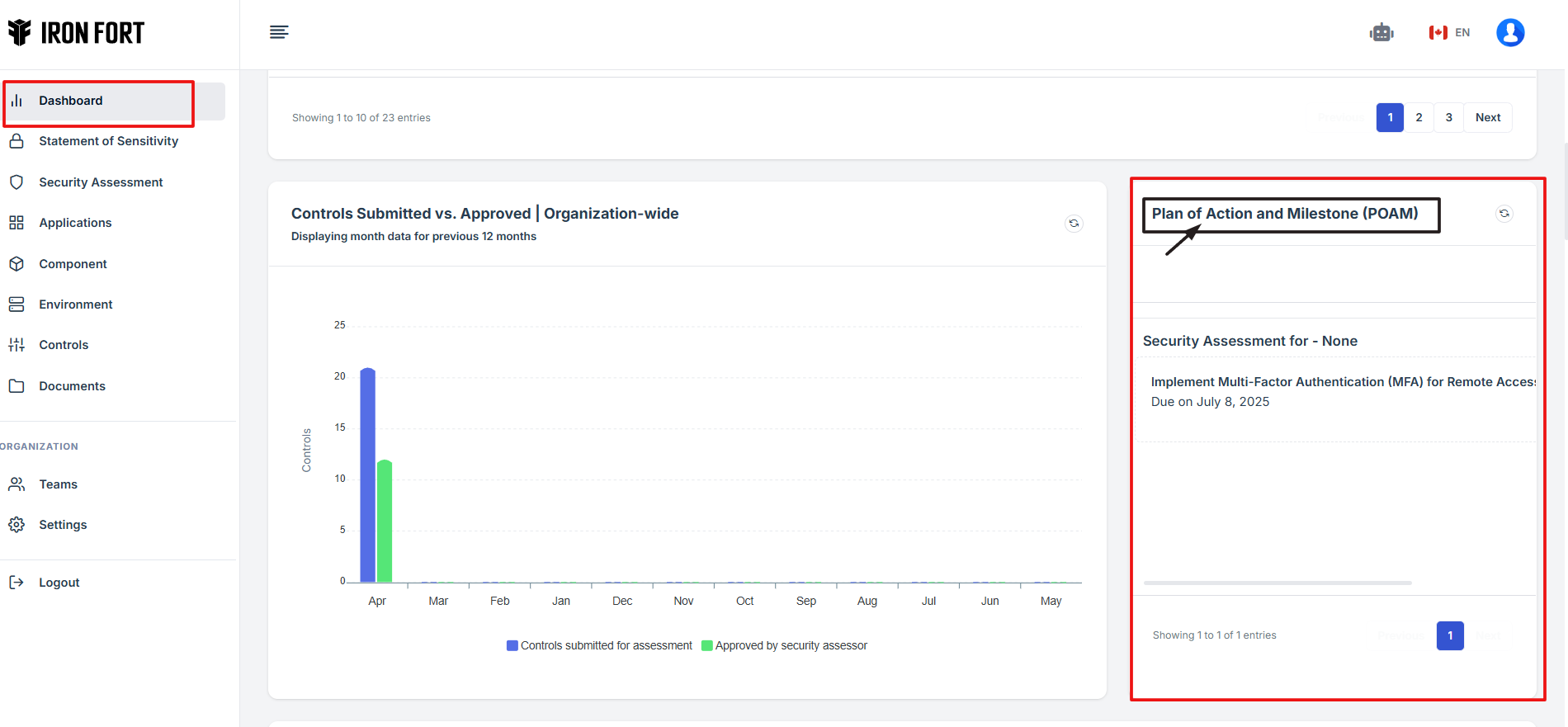
Task: Toggle the Approved by security assessor legend
Action: [784, 646]
